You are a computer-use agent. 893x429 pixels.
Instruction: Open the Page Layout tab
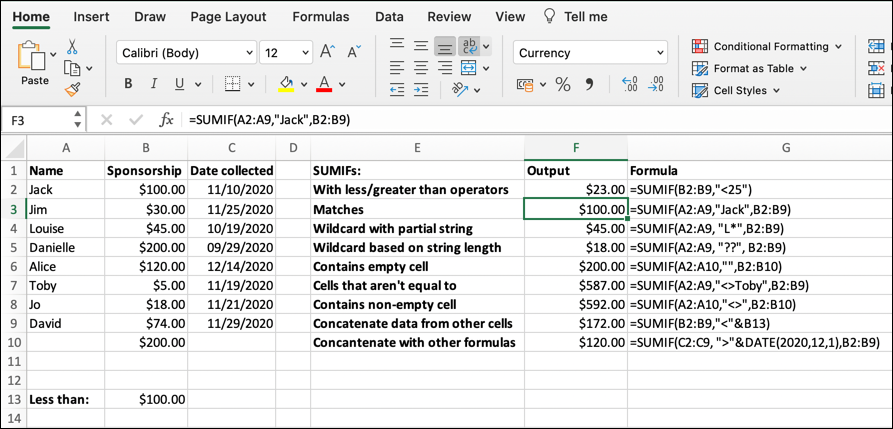click(228, 17)
